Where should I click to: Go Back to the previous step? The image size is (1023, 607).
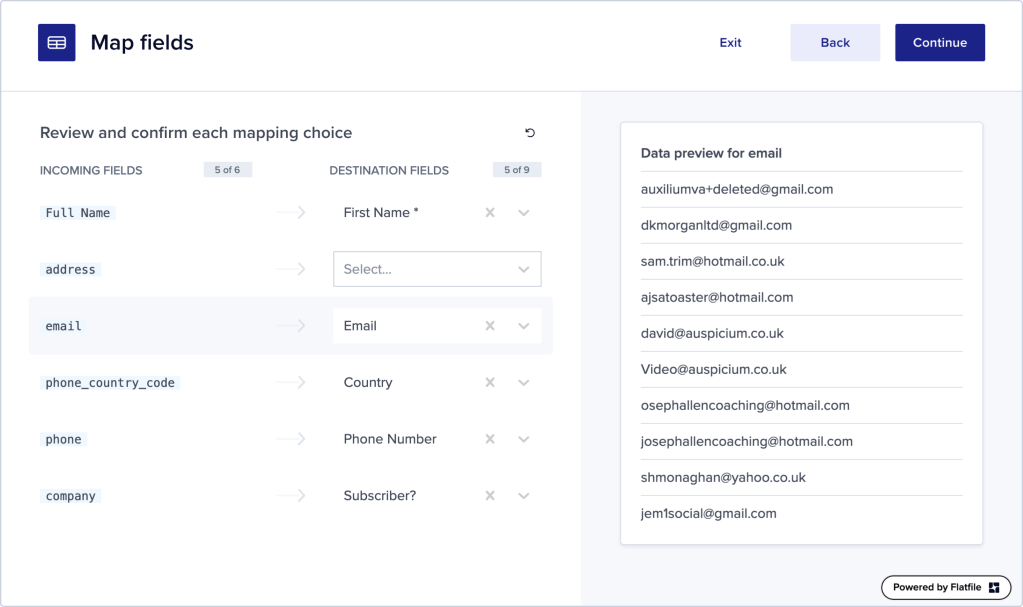pos(835,43)
